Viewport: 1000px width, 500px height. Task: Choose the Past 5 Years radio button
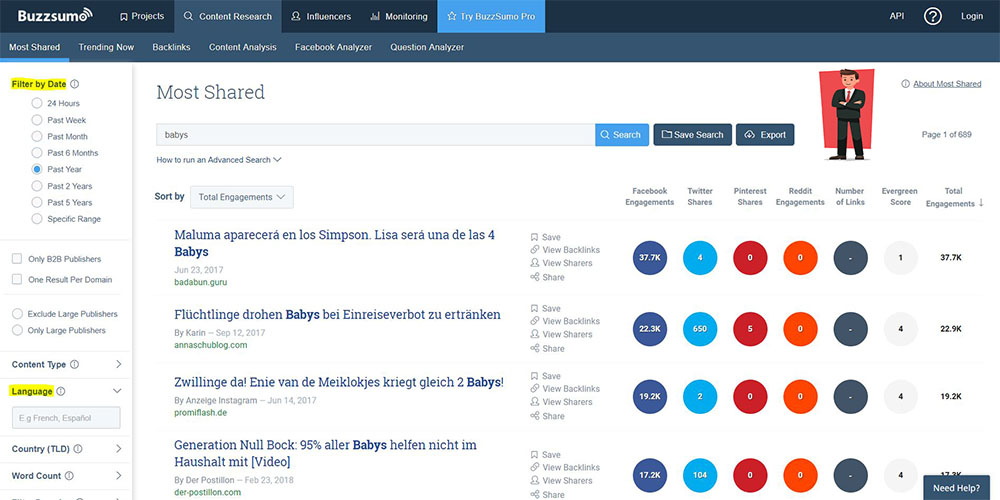(x=36, y=203)
